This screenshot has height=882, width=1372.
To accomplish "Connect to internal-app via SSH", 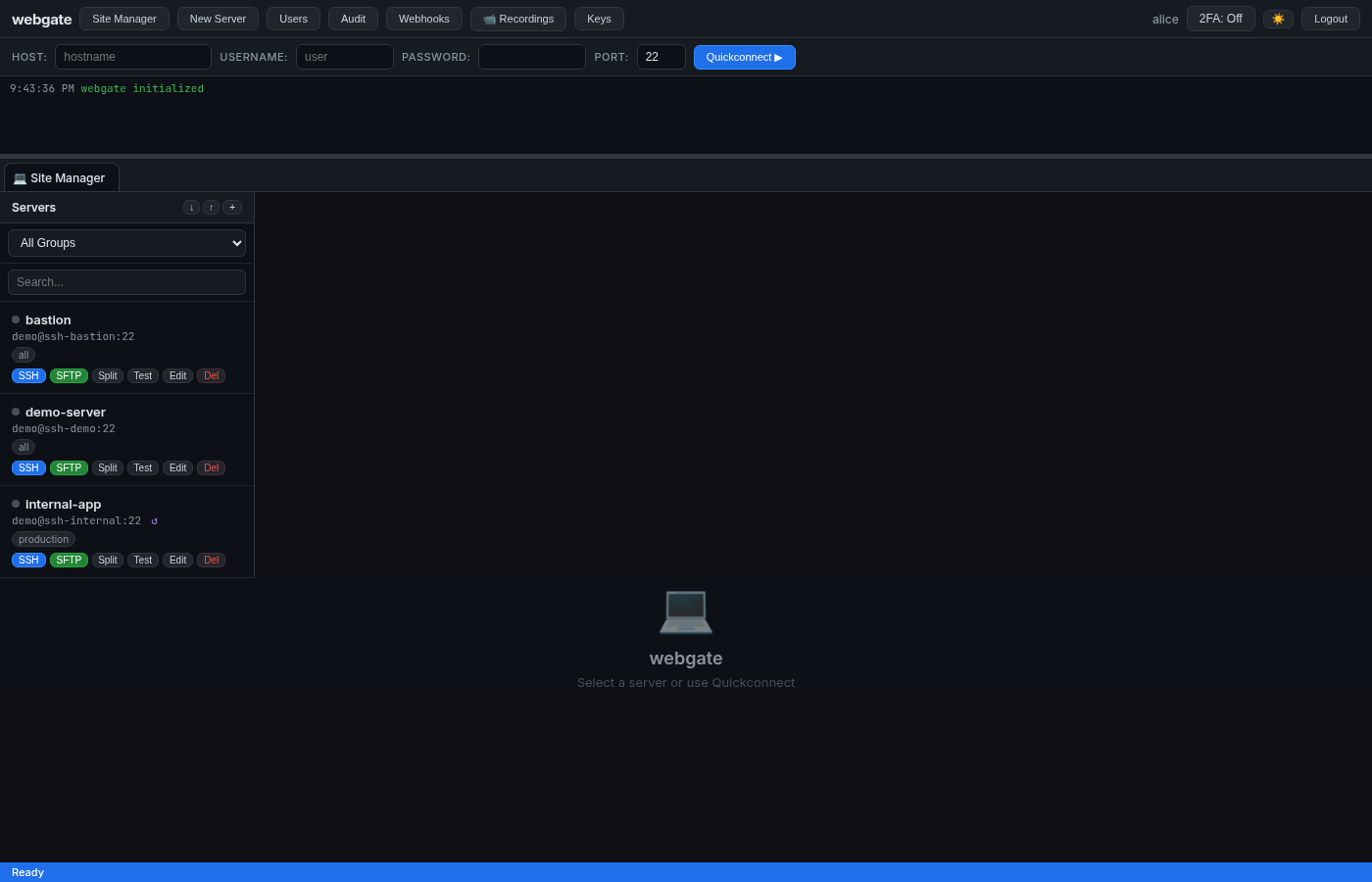I will (28, 561).
